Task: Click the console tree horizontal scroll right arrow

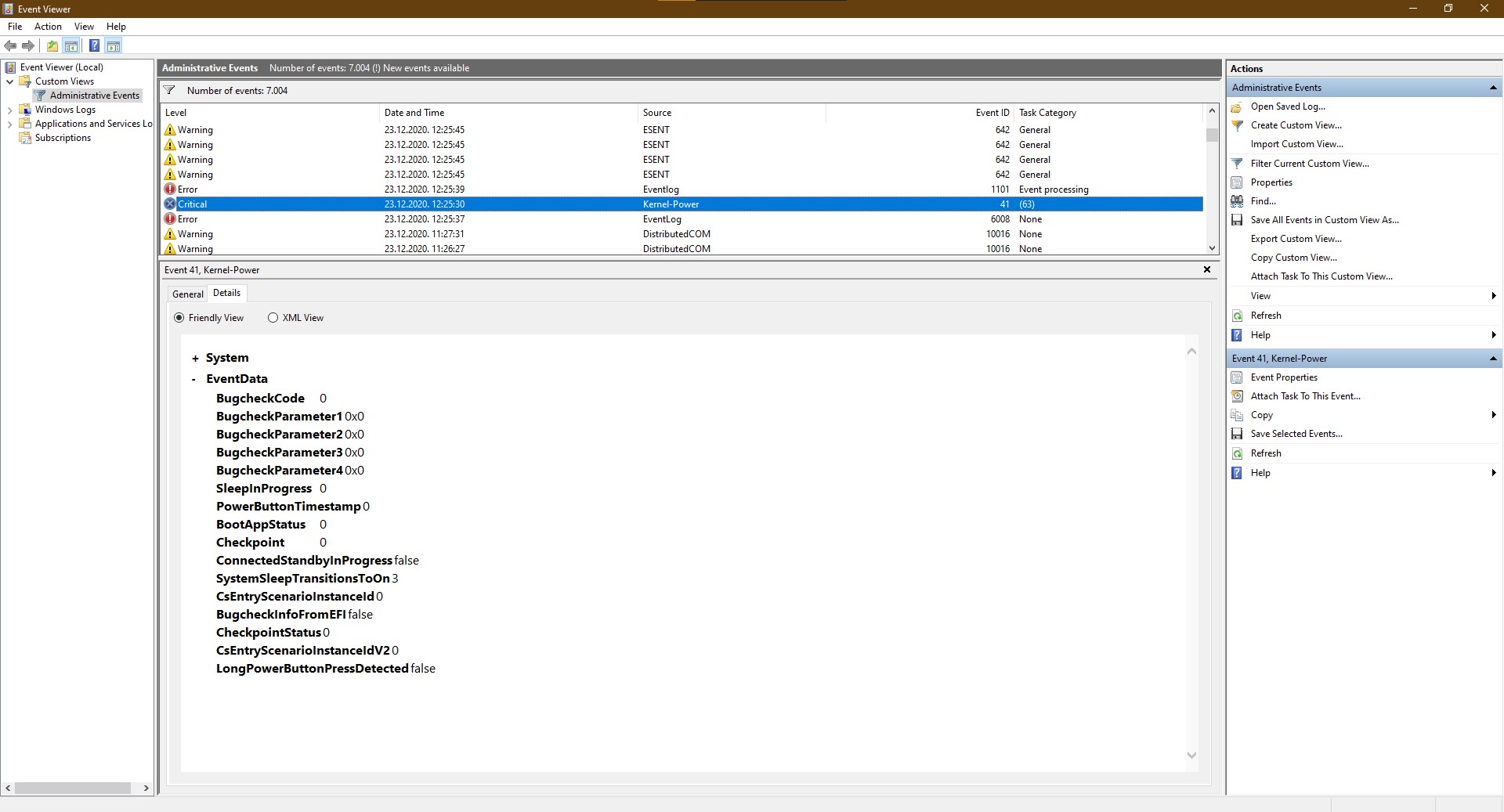Action: (x=146, y=789)
